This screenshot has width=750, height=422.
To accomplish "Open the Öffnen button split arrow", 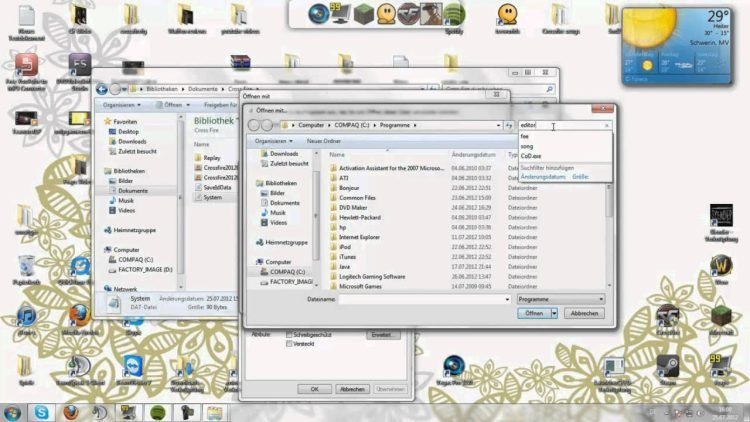I will coord(554,313).
